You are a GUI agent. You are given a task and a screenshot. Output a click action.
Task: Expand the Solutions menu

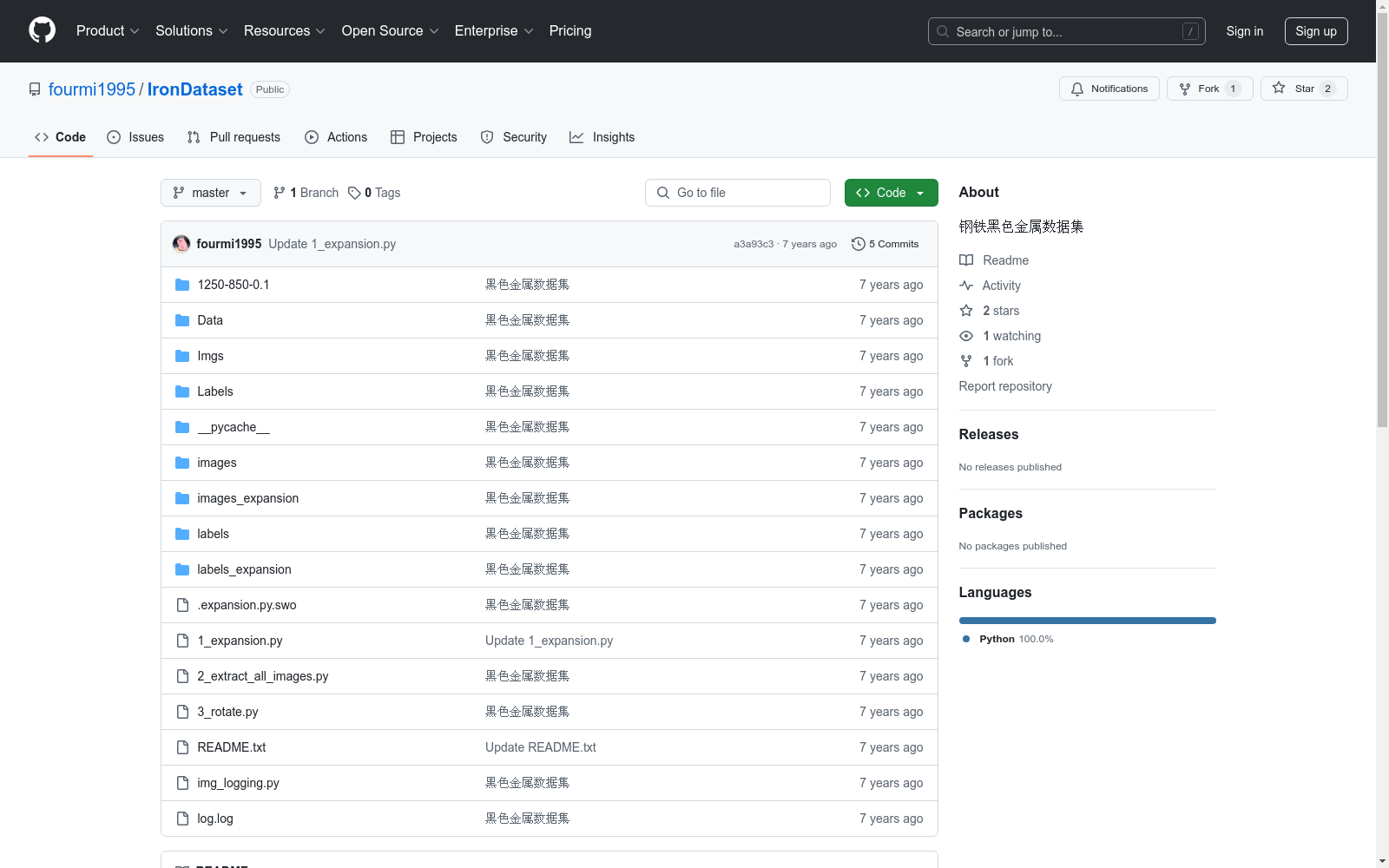coord(192,30)
